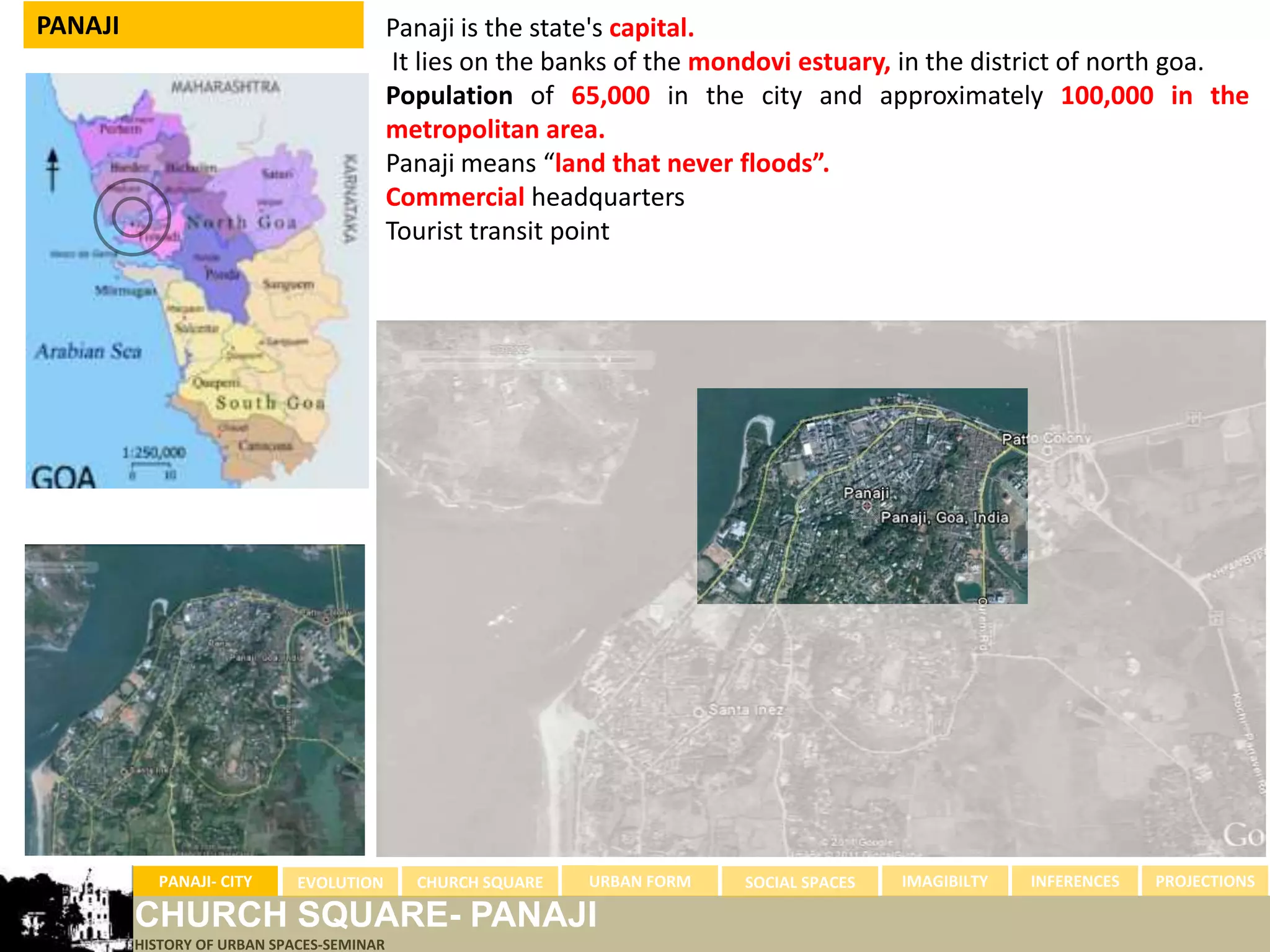Viewport: 1270px width, 952px height.
Task: Click the red number '65,000'
Action: [610, 95]
